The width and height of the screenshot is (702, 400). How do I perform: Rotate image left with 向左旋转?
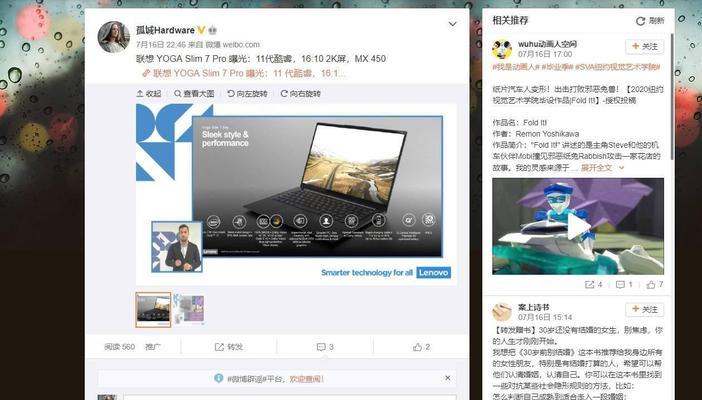coord(247,94)
